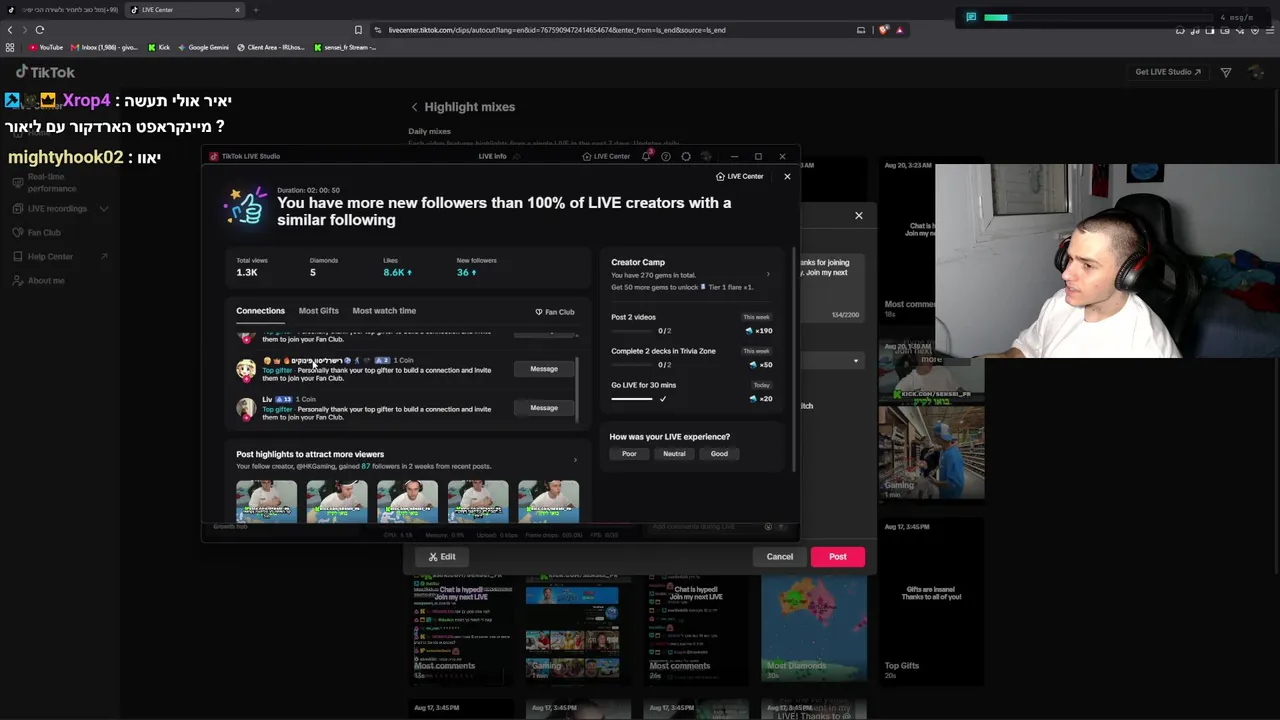Image resolution: width=1280 pixels, height=720 pixels.
Task: Click the emoji icon in the comment box
Action: 768,527
